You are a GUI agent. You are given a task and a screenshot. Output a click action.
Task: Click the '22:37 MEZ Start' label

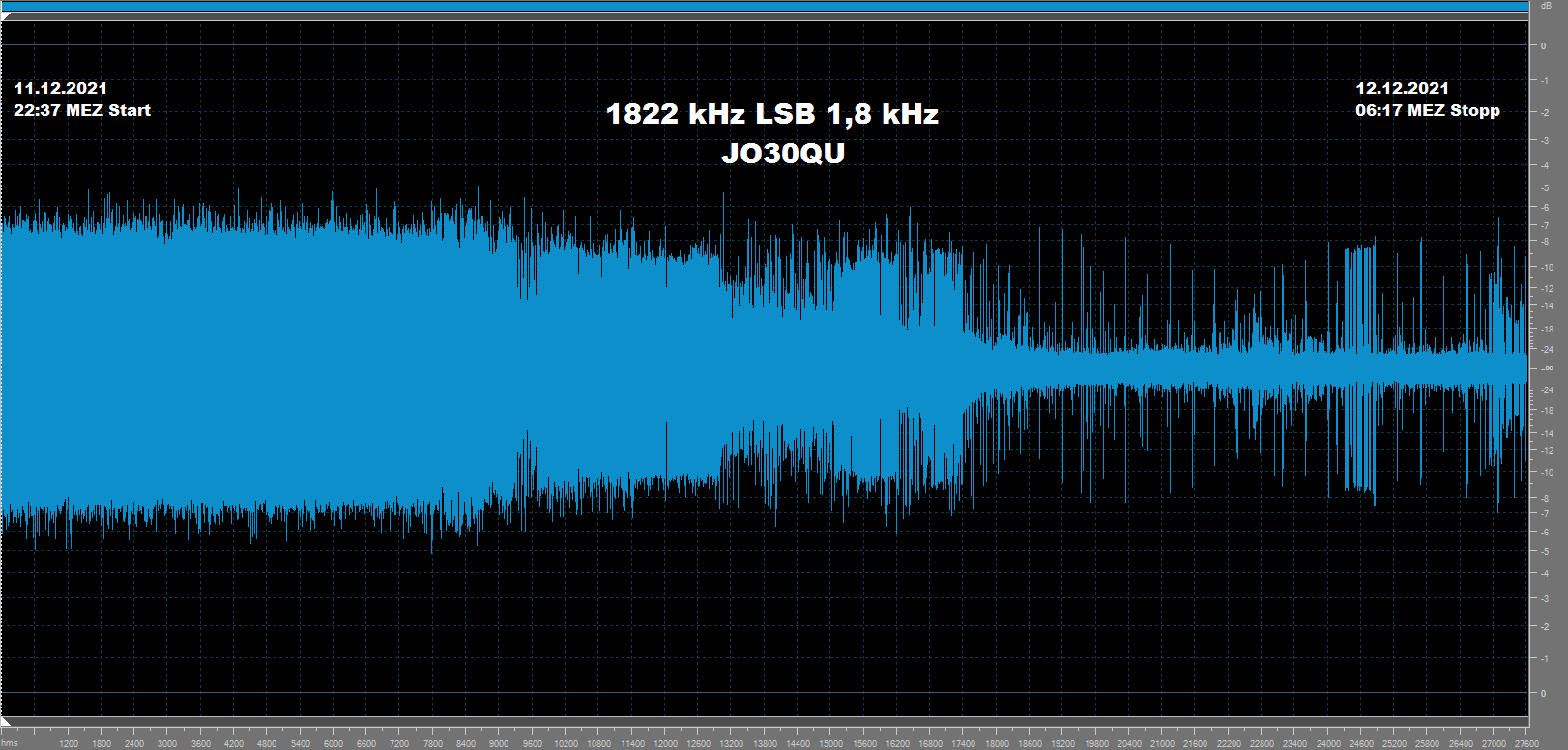(82, 110)
